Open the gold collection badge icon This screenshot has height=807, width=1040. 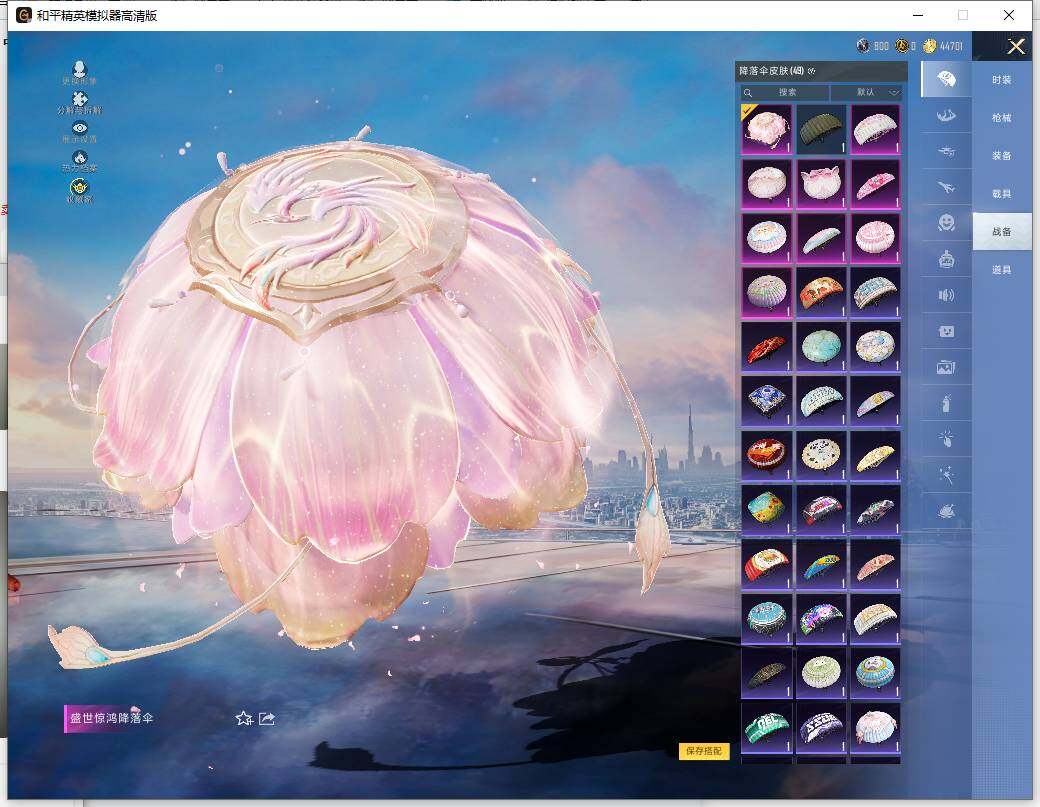click(x=80, y=190)
